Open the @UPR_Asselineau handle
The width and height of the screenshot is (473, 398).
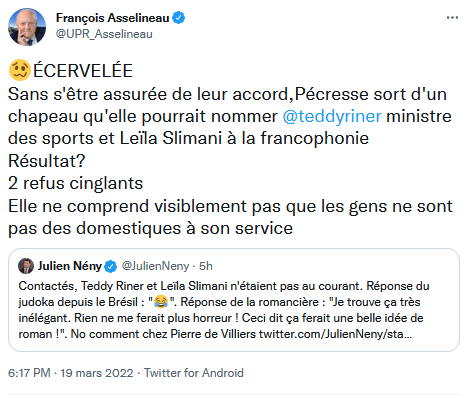104,34
